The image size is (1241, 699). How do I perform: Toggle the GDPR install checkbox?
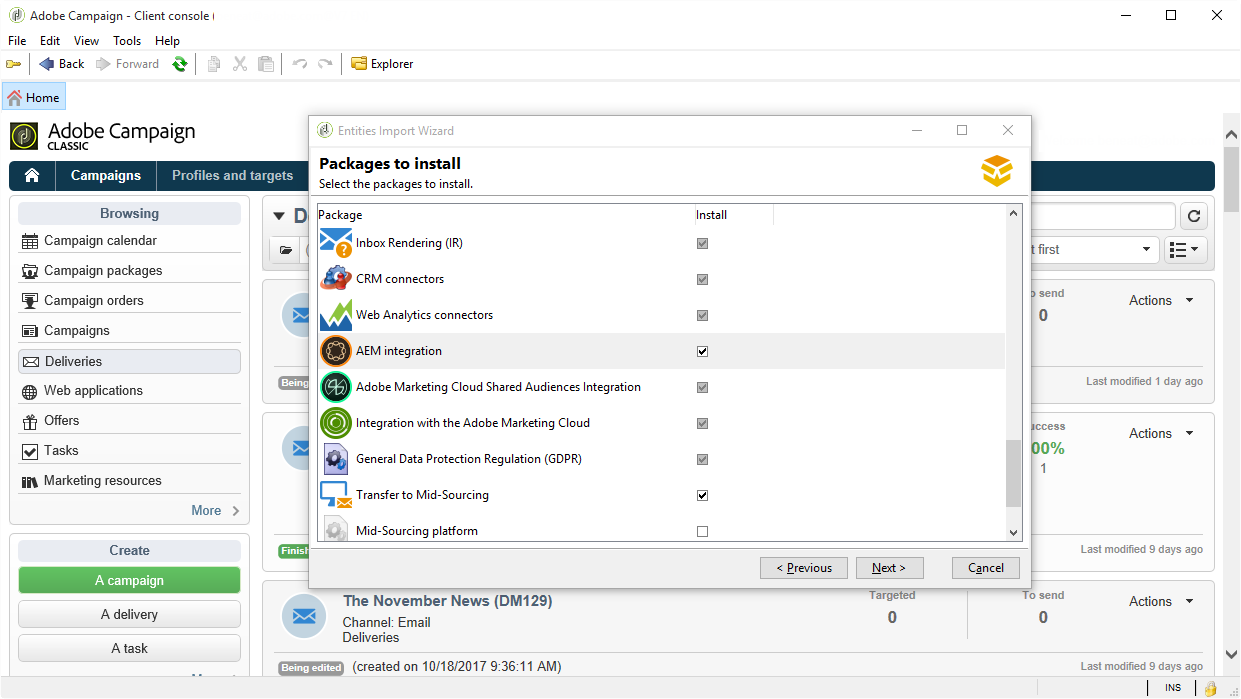pyautogui.click(x=702, y=459)
